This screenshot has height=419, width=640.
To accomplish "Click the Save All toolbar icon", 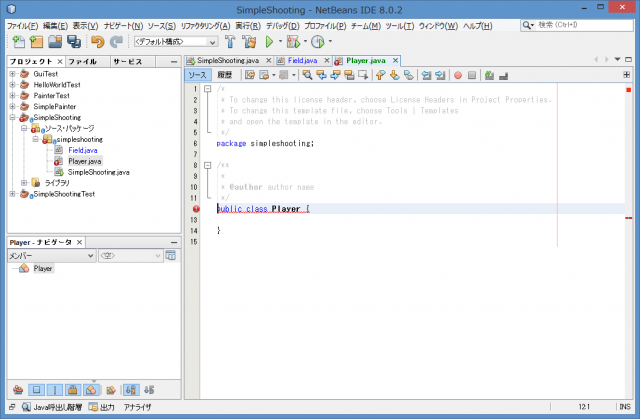I will pyautogui.click(x=74, y=42).
